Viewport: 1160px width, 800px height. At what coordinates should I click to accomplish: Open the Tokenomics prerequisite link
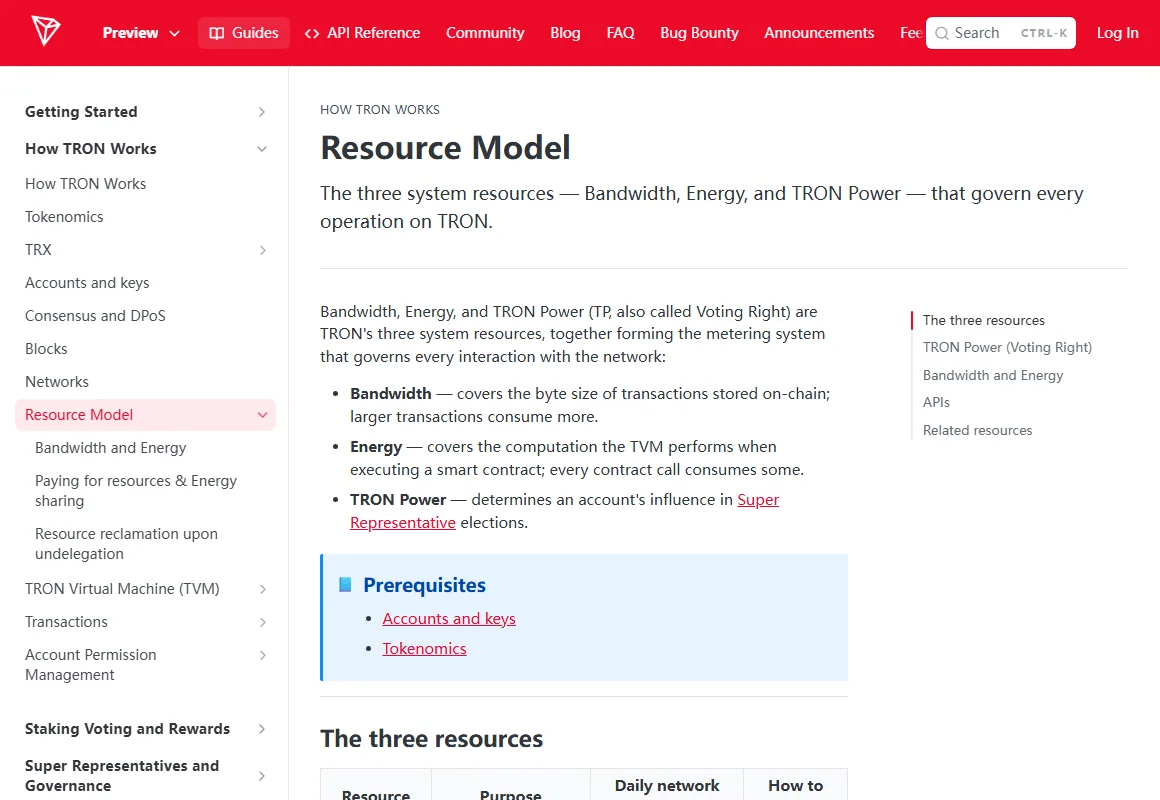click(x=425, y=649)
